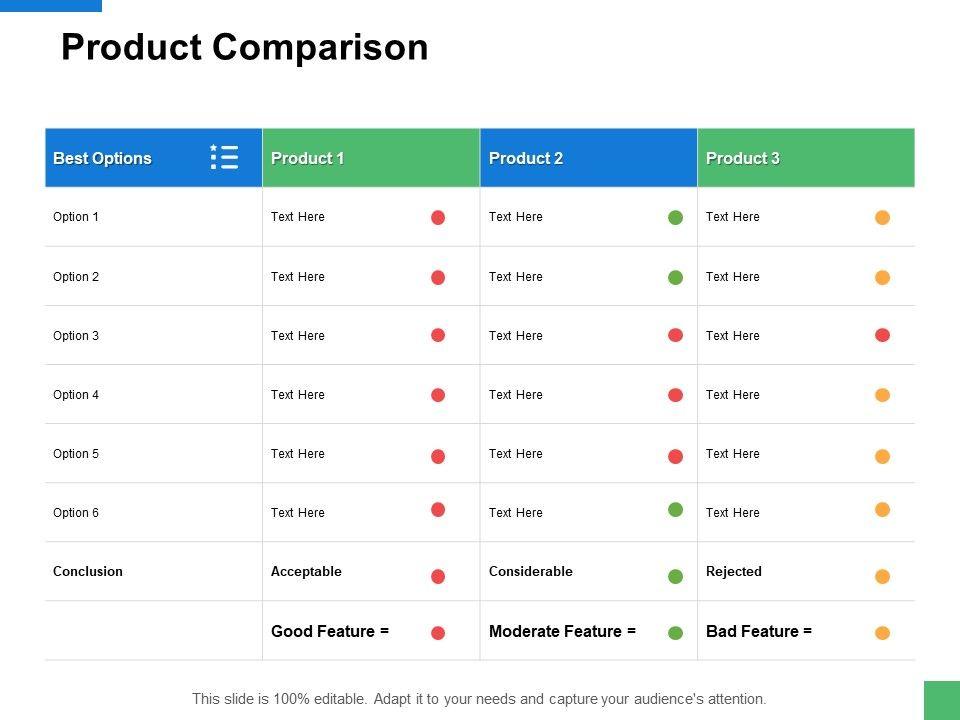Image resolution: width=960 pixels, height=720 pixels.
Task: Click the red dot in Product 1 Option 1
Action: [438, 217]
